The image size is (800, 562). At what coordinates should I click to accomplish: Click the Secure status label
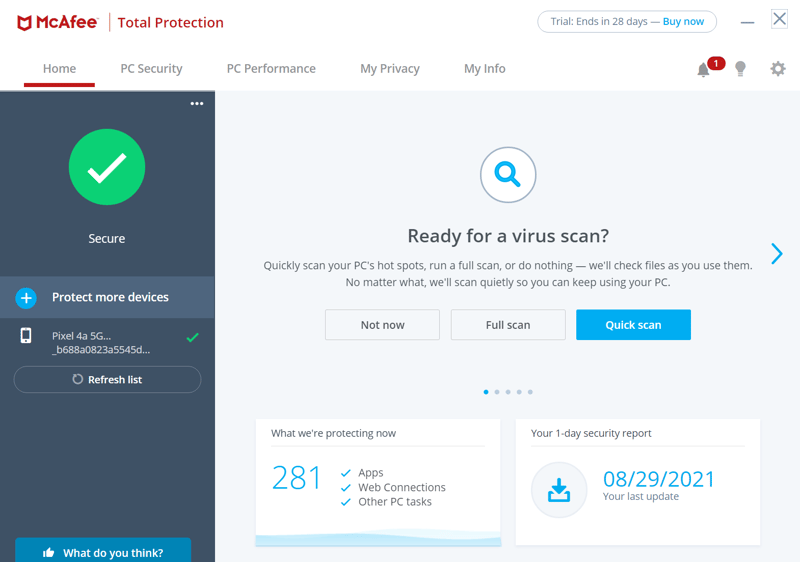(x=107, y=239)
